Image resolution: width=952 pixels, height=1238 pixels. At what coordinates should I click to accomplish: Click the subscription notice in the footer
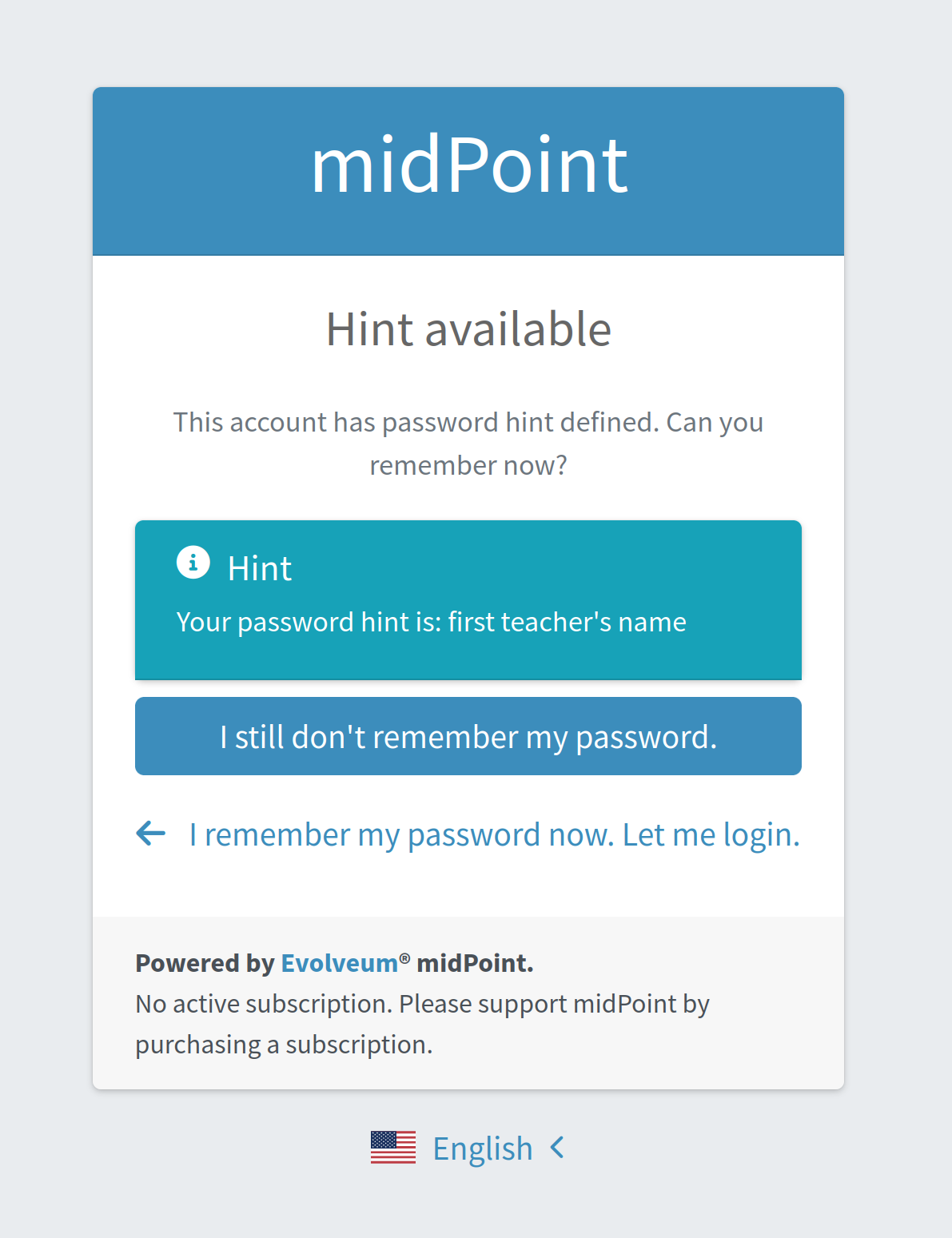click(x=422, y=1023)
